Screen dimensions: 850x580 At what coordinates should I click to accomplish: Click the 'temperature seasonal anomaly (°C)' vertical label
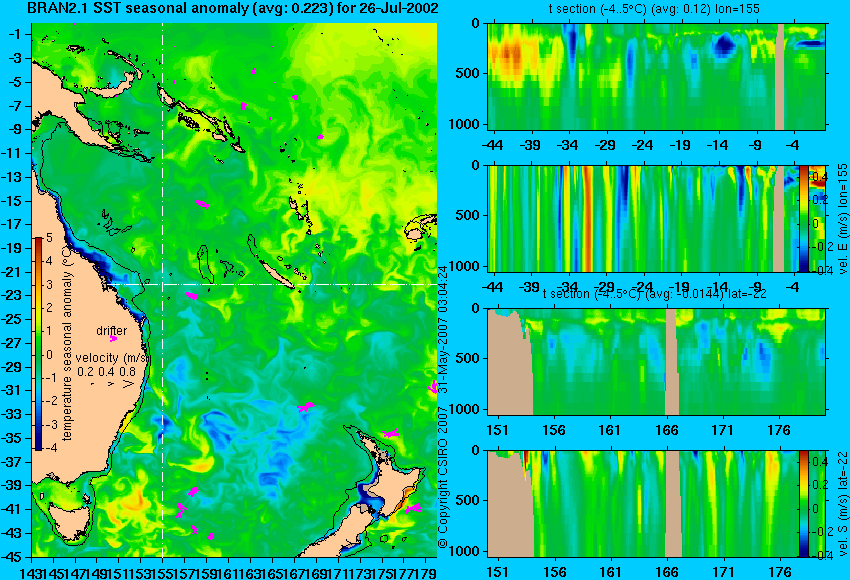67,344
